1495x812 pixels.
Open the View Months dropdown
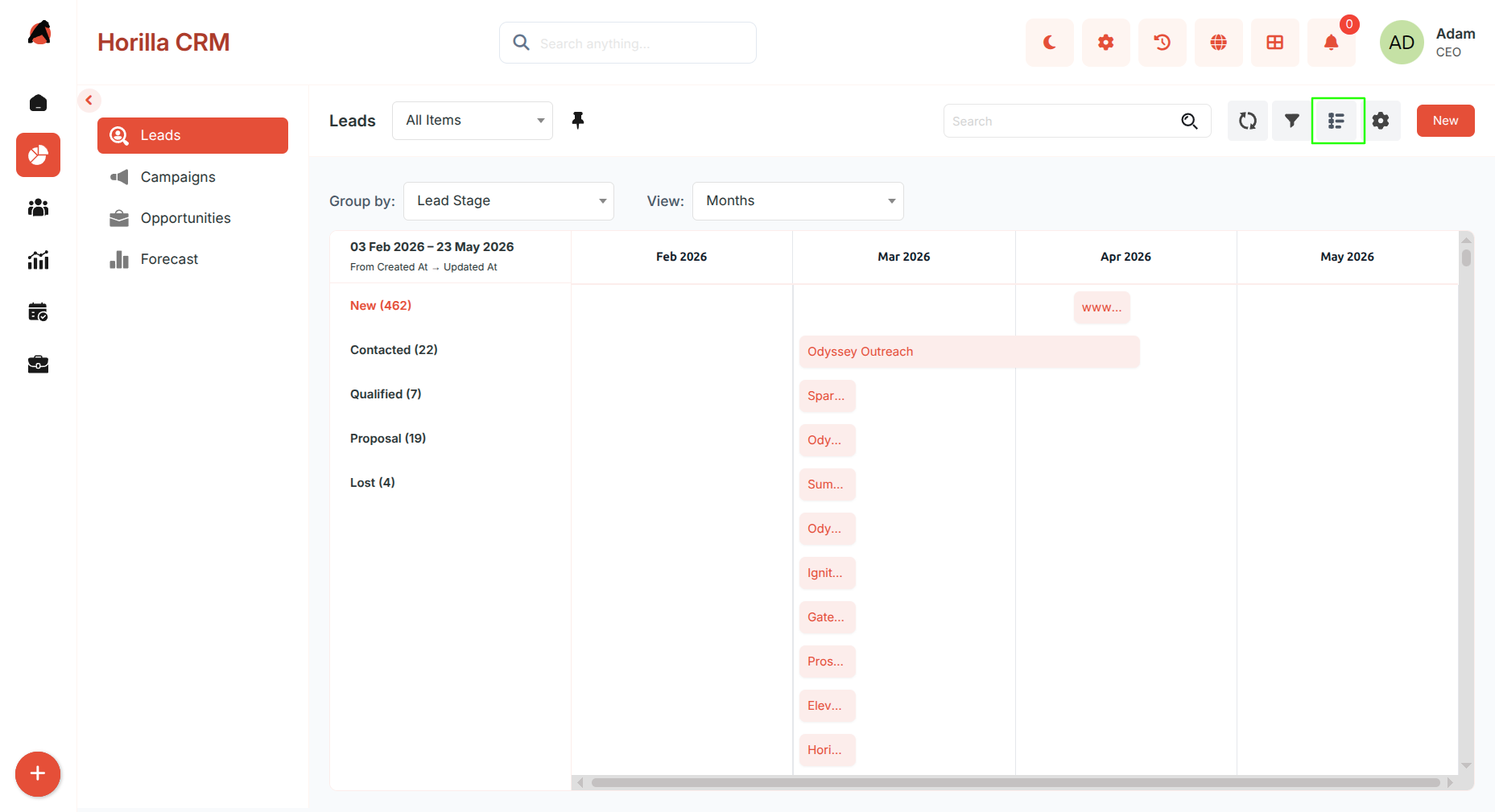(798, 201)
